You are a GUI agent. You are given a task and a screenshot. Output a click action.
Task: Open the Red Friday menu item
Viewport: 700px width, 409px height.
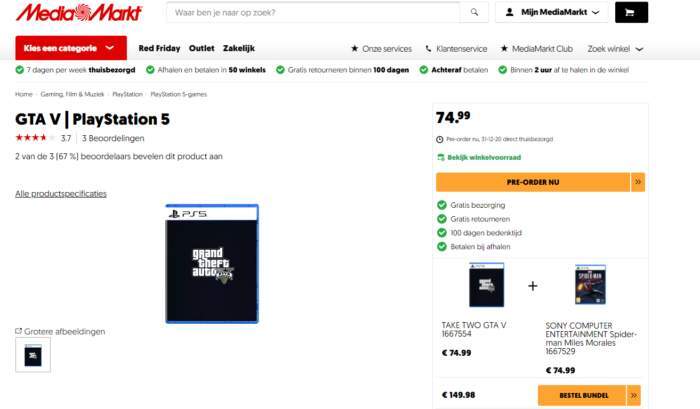click(x=159, y=48)
